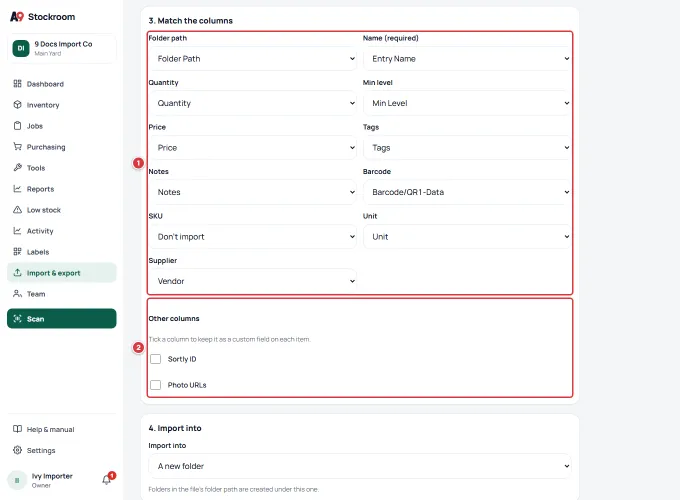Screen dimensions: 680x500
Task: Open the Activity sidebar item
Action: (62, 231)
